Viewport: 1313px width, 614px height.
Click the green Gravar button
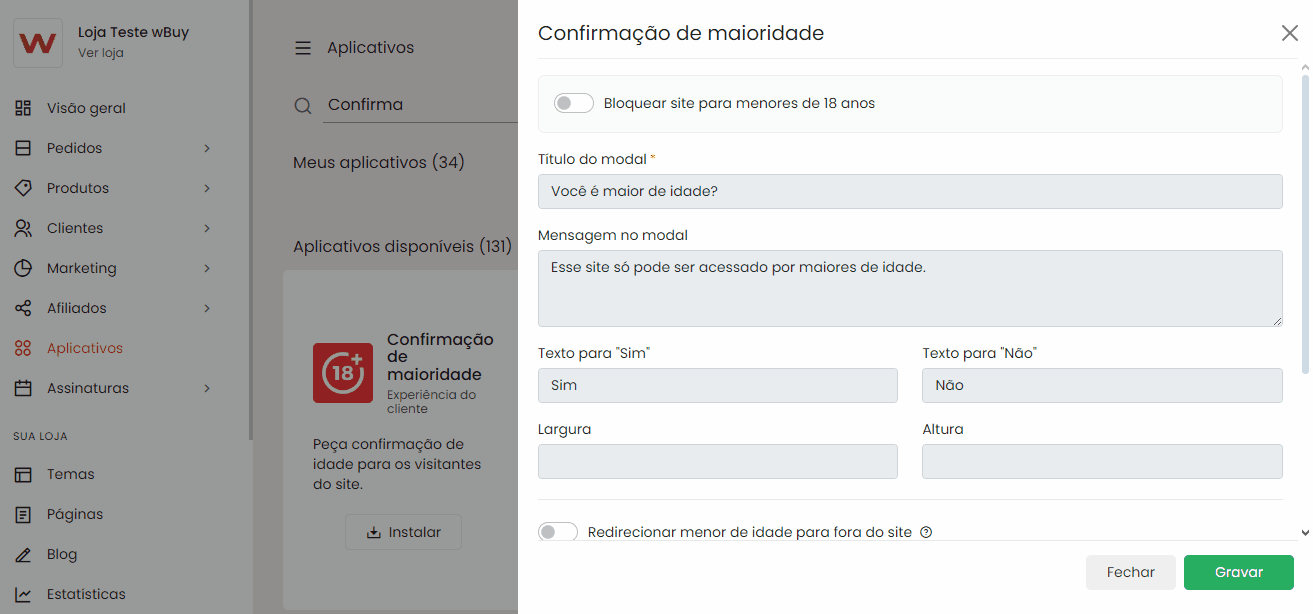click(x=1238, y=572)
